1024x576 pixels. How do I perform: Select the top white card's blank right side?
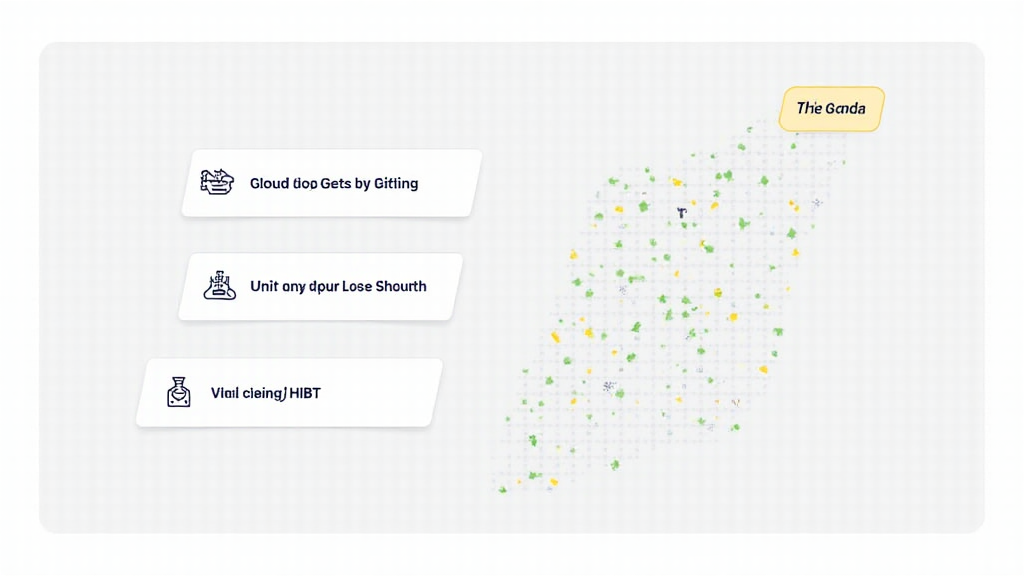(448, 183)
